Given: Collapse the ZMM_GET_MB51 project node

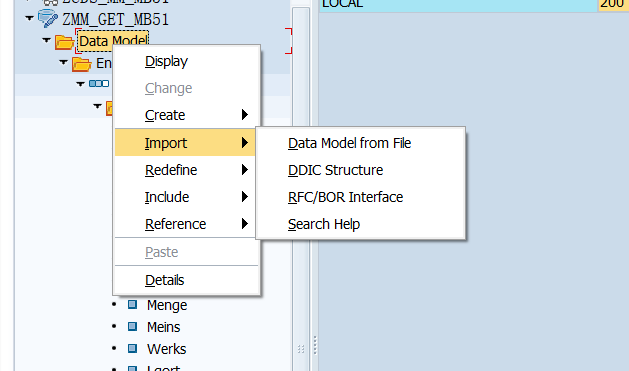Looking at the screenshot, I should 29,18.
